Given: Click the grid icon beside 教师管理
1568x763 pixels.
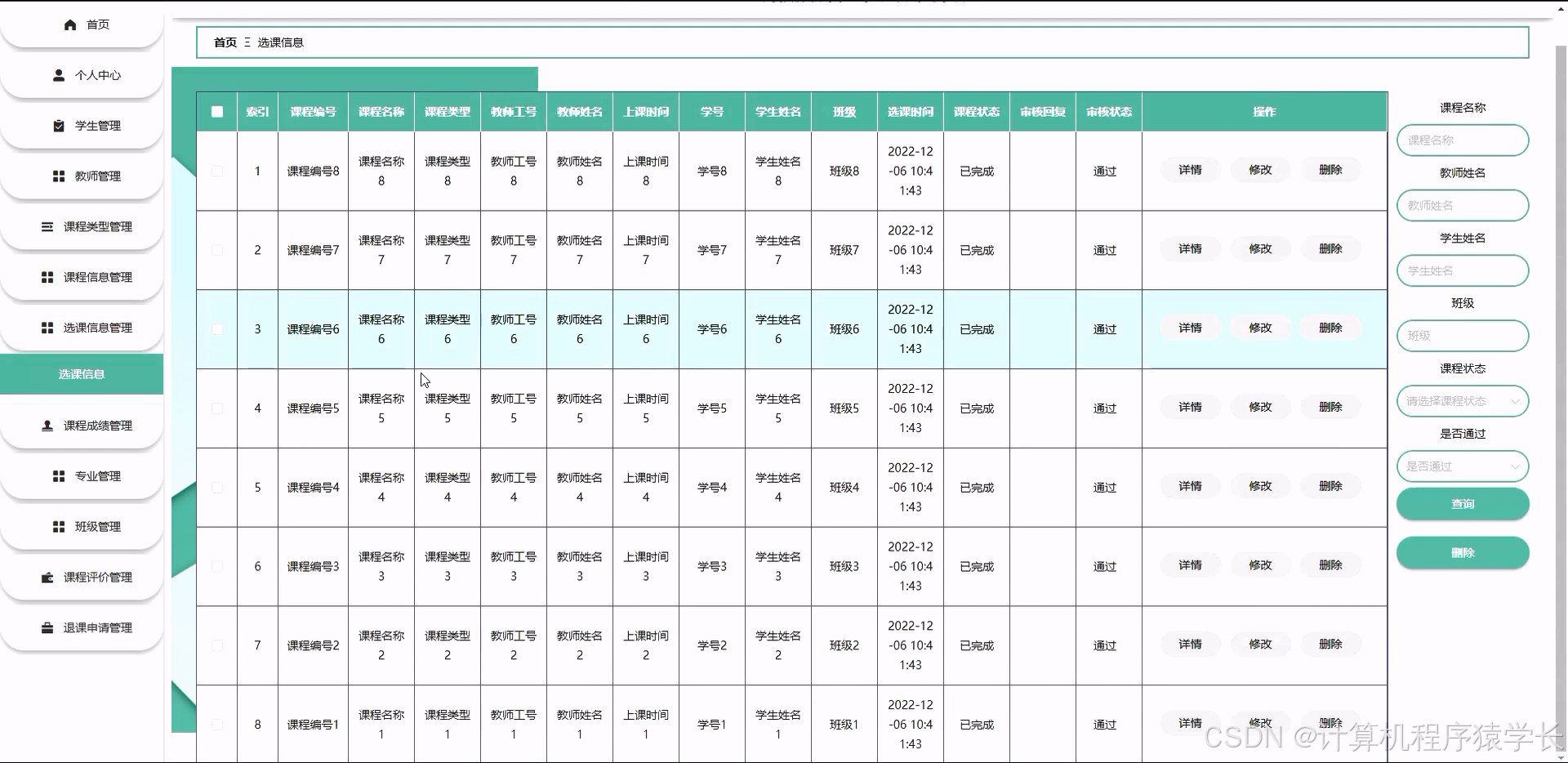Looking at the screenshot, I should point(59,176).
